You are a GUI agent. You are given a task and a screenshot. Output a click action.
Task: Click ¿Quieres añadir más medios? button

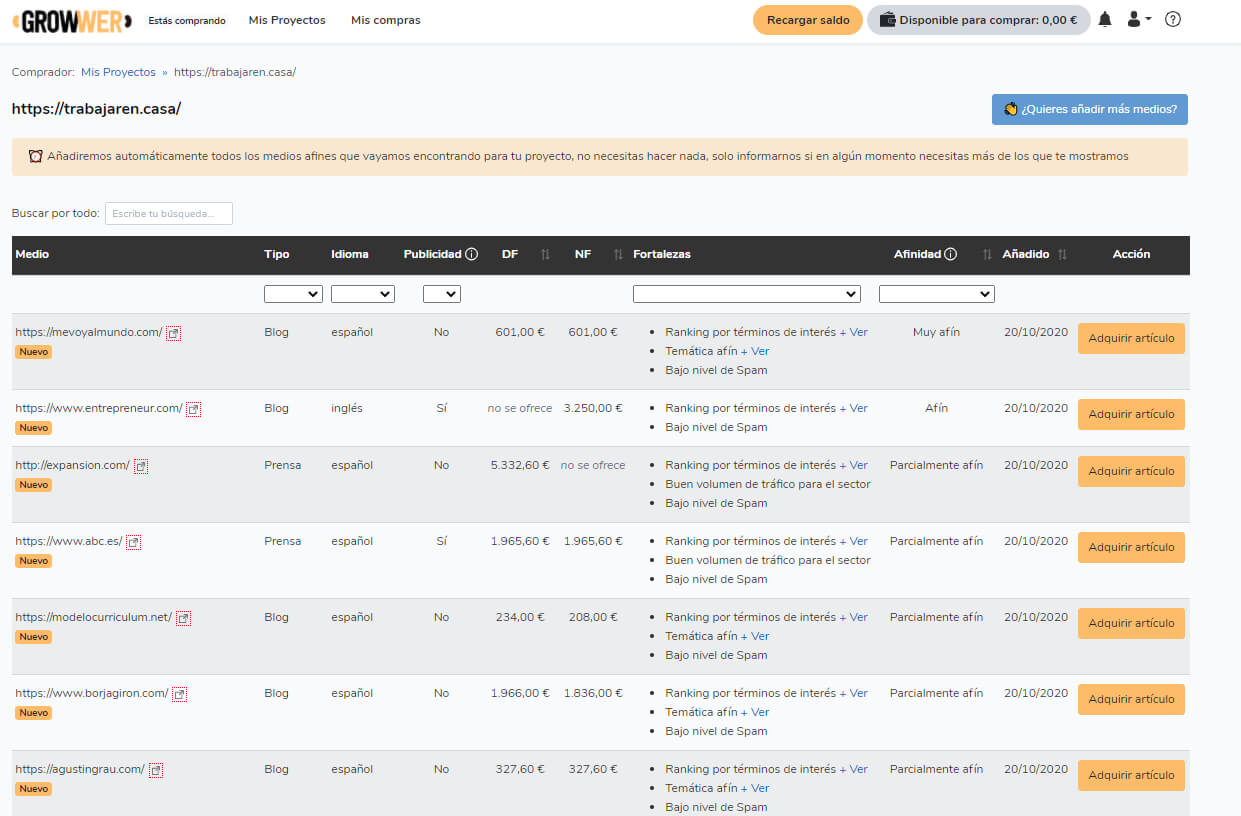[1090, 109]
